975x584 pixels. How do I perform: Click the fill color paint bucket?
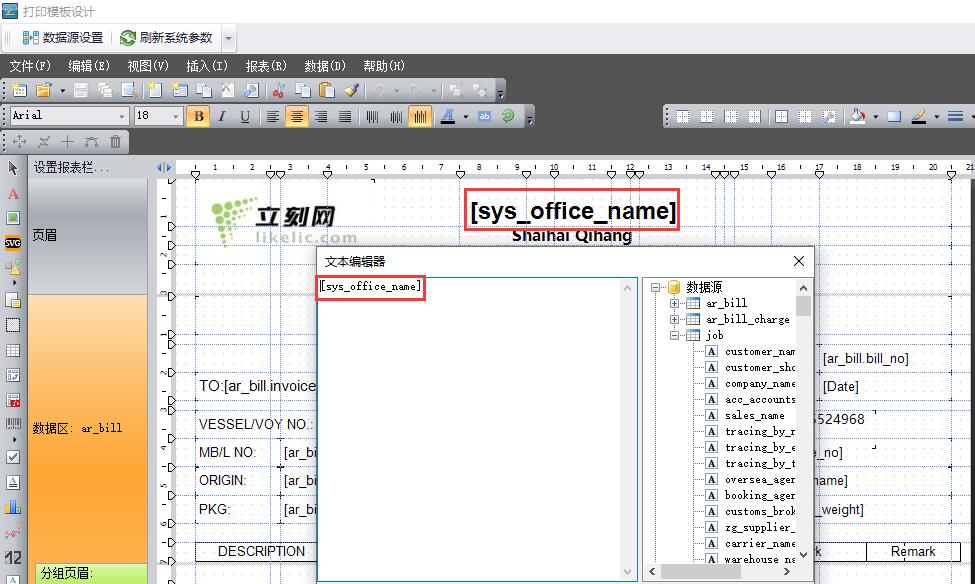pyautogui.click(x=858, y=116)
